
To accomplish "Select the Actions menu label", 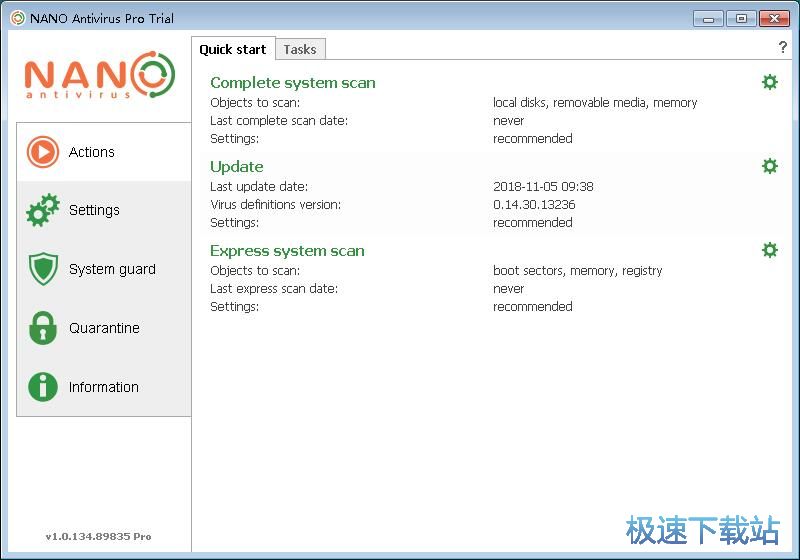I will (91, 152).
